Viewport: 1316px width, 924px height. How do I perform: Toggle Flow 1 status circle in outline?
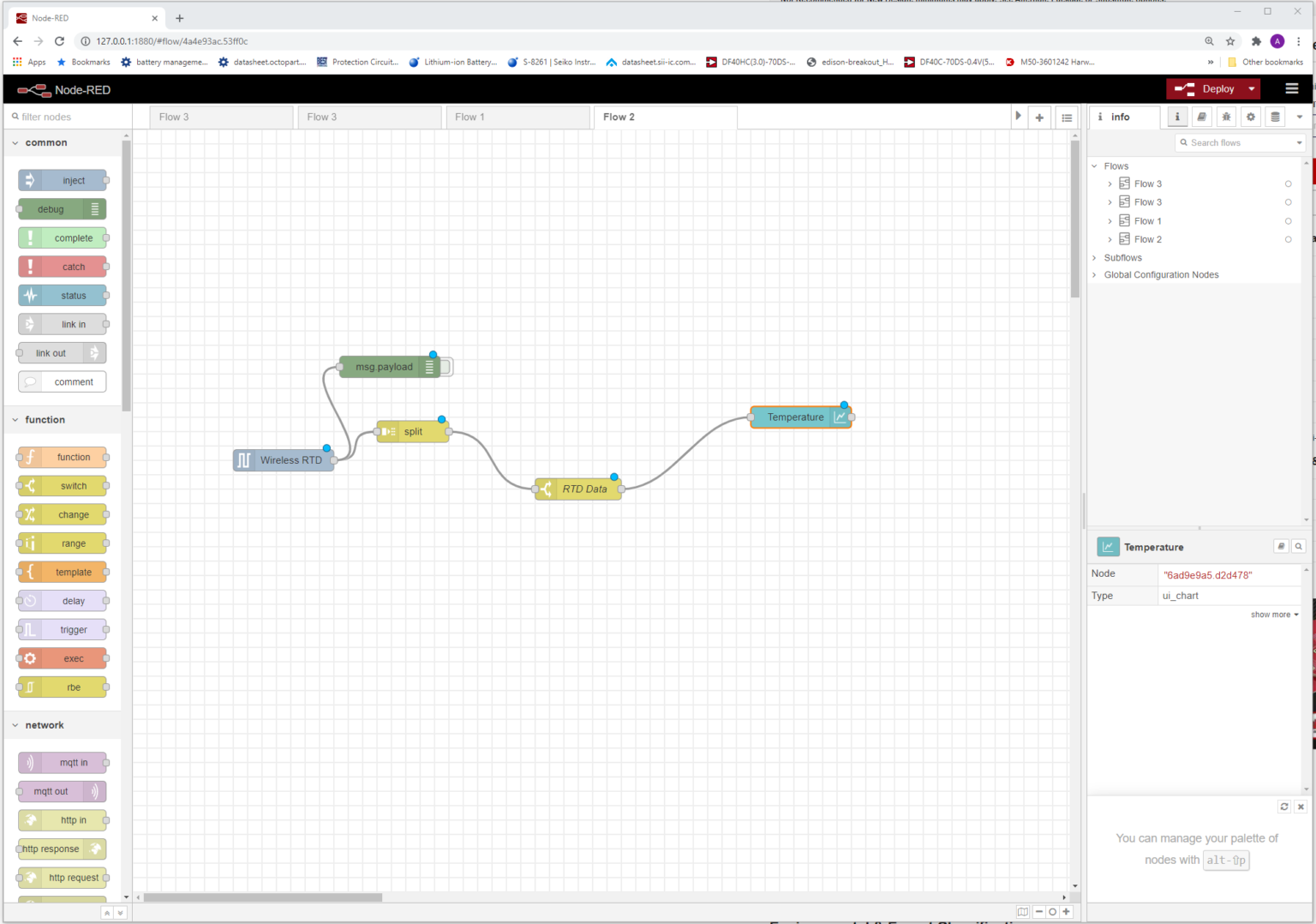(x=1288, y=221)
